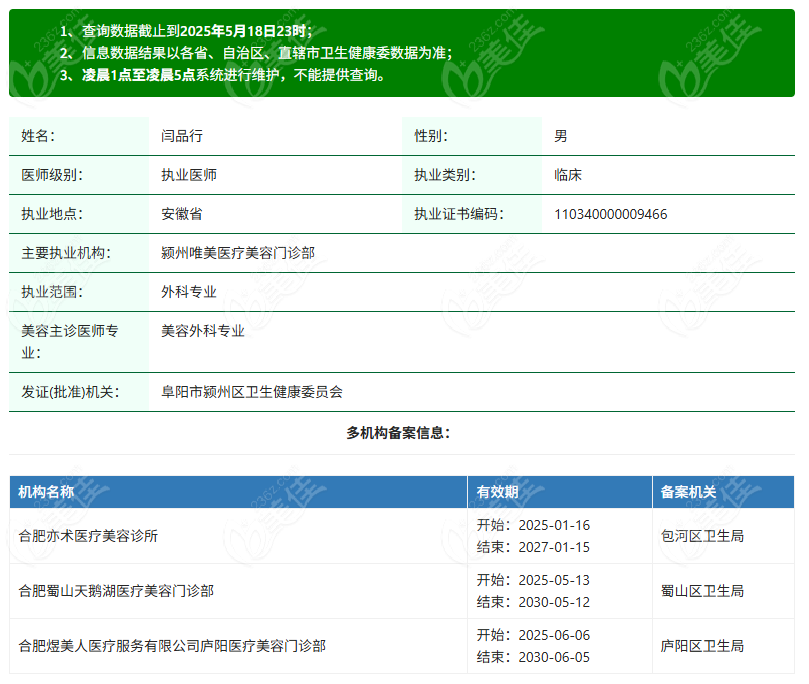Select the 包河区卫生局 filing authority cell
This screenshot has height=684, width=809.
[702, 536]
